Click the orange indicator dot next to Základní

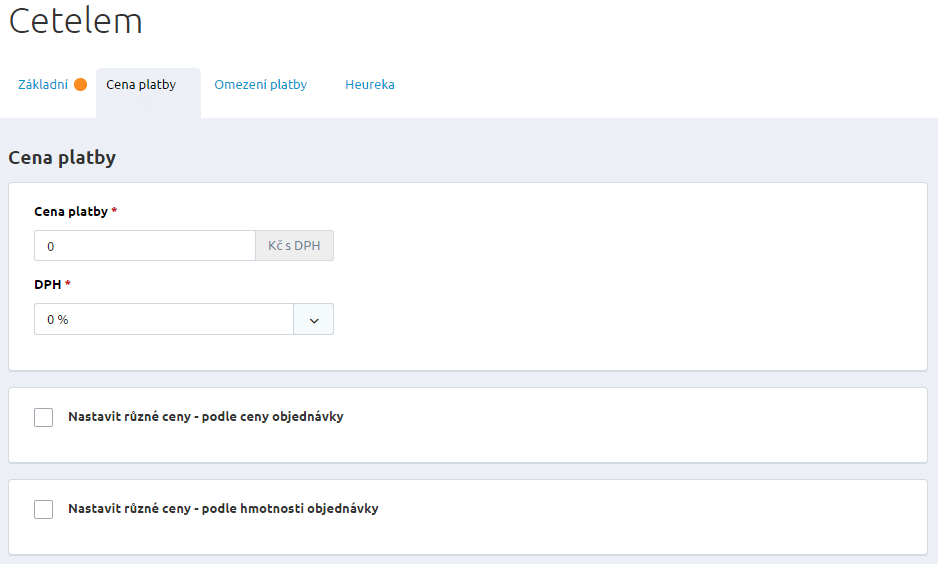click(x=81, y=85)
